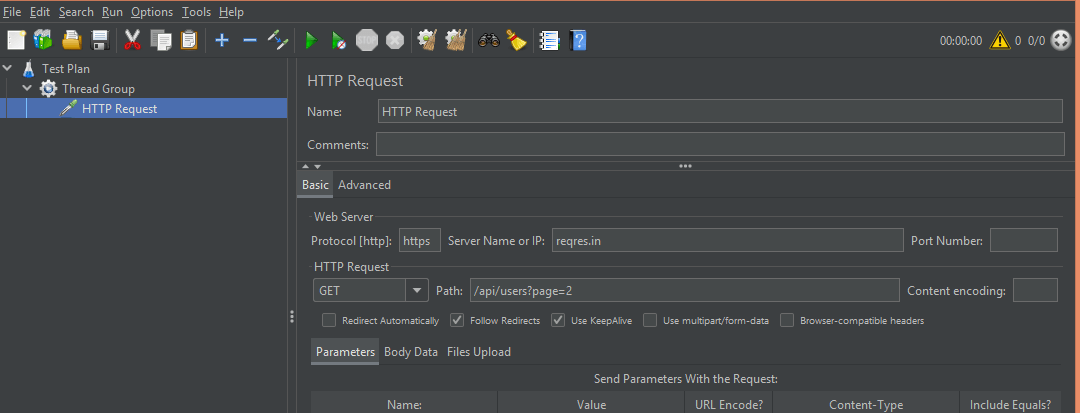Image resolution: width=1080 pixels, height=413 pixels.
Task: Open the Edit menu
Action: [x=40, y=12]
